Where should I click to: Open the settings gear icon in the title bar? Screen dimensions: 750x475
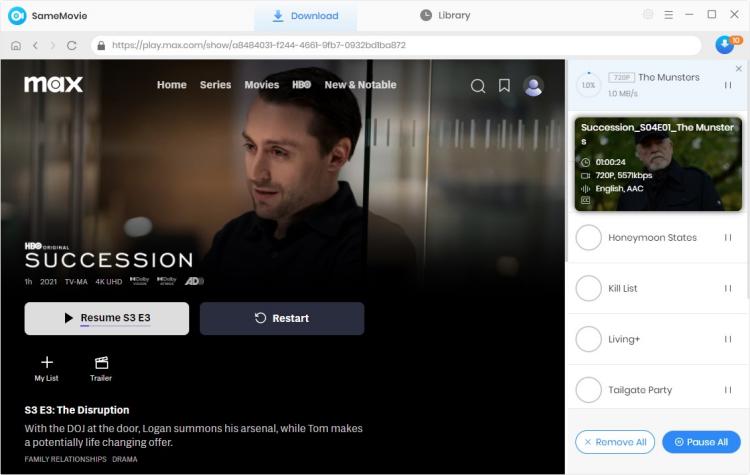[x=648, y=14]
